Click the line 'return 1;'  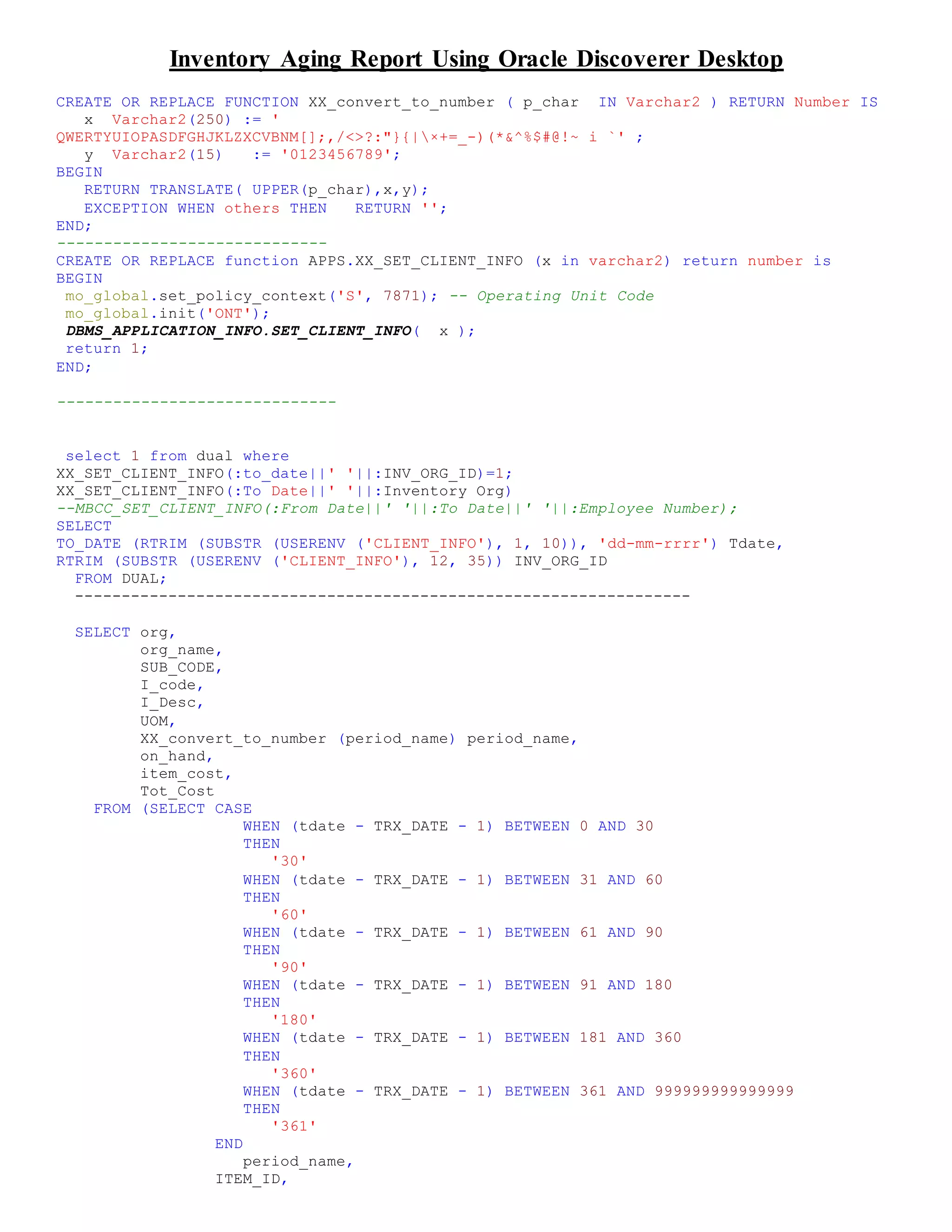tap(106, 349)
